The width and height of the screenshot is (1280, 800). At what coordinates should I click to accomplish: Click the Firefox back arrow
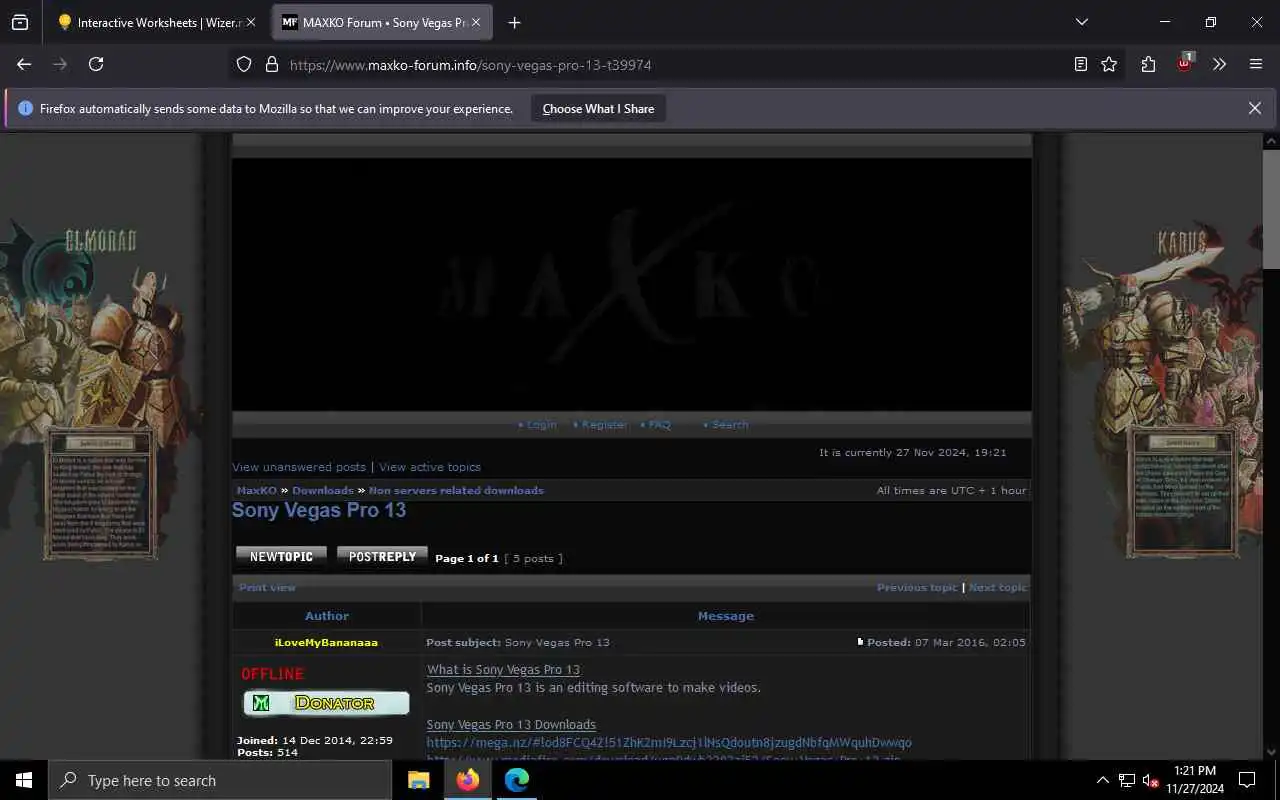click(24, 64)
